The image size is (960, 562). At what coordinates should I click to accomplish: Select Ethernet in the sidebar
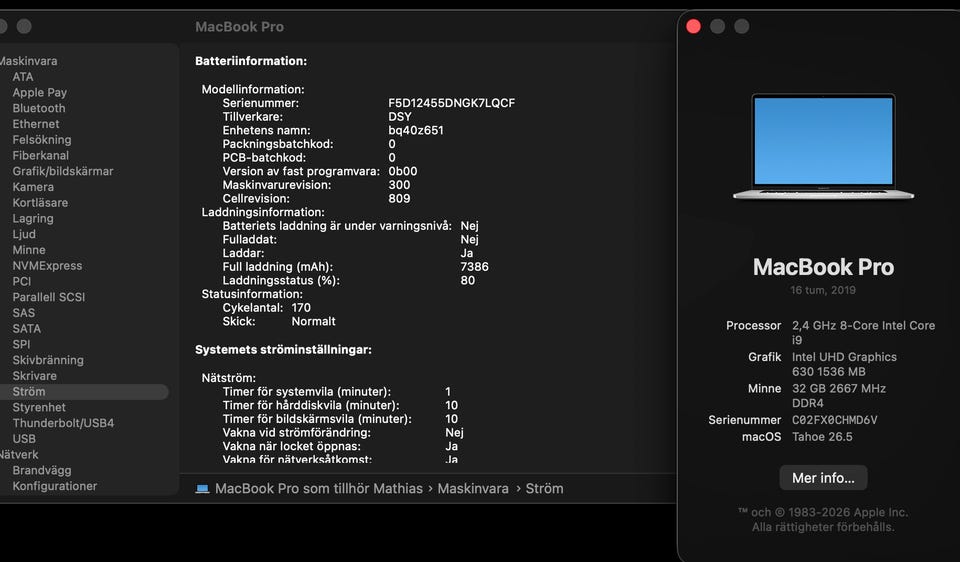36,124
